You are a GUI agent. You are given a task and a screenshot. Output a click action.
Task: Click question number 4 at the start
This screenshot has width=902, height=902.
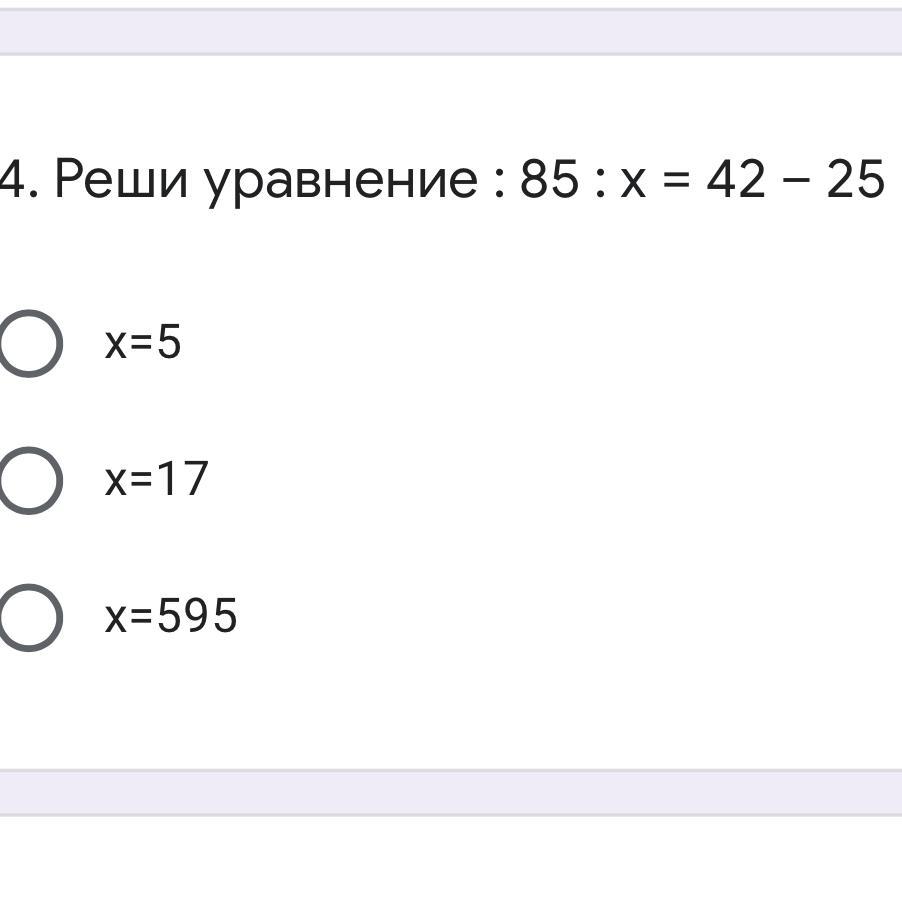coord(12,180)
